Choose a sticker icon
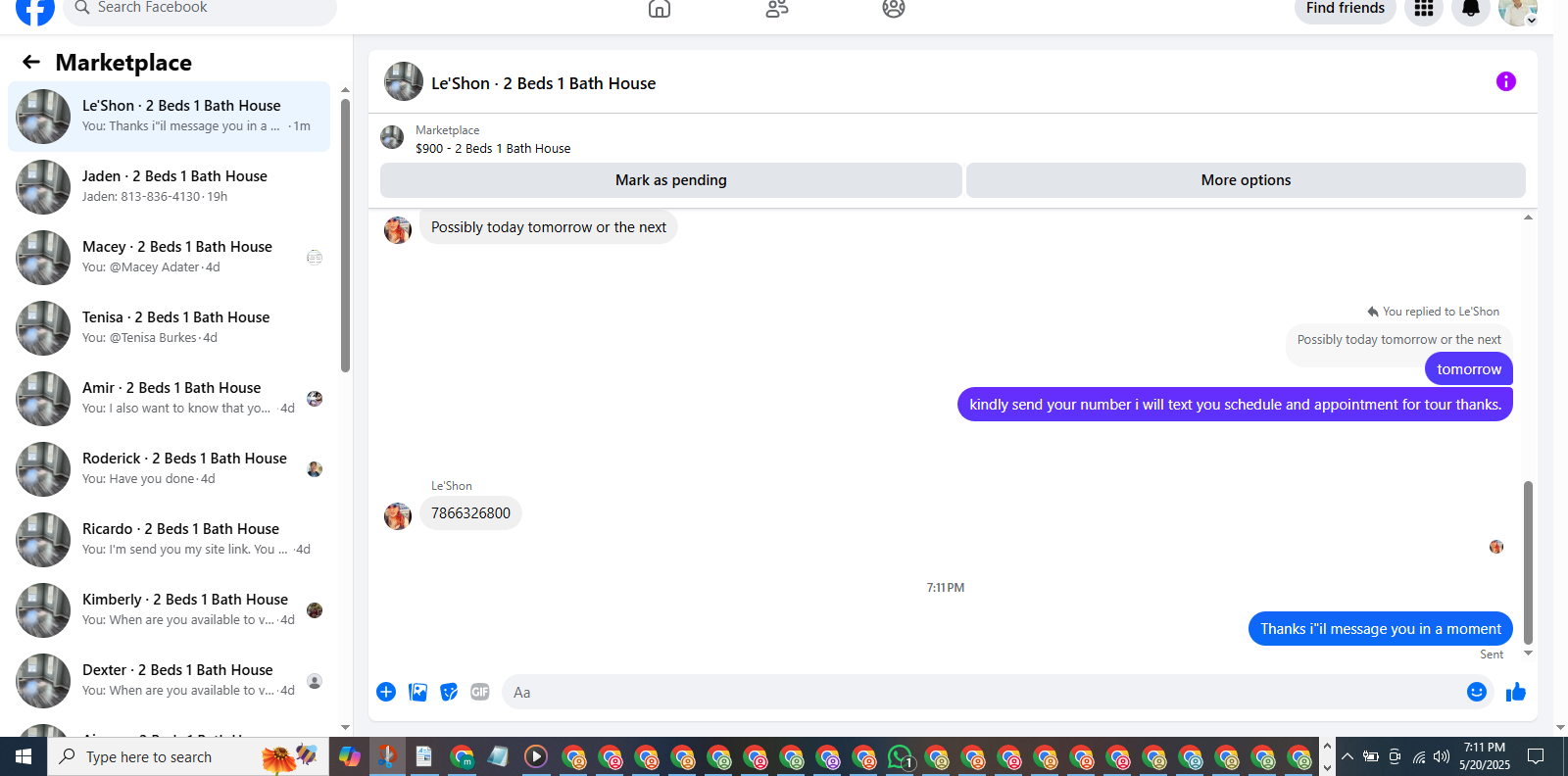The width and height of the screenshot is (1568, 776). (x=449, y=692)
